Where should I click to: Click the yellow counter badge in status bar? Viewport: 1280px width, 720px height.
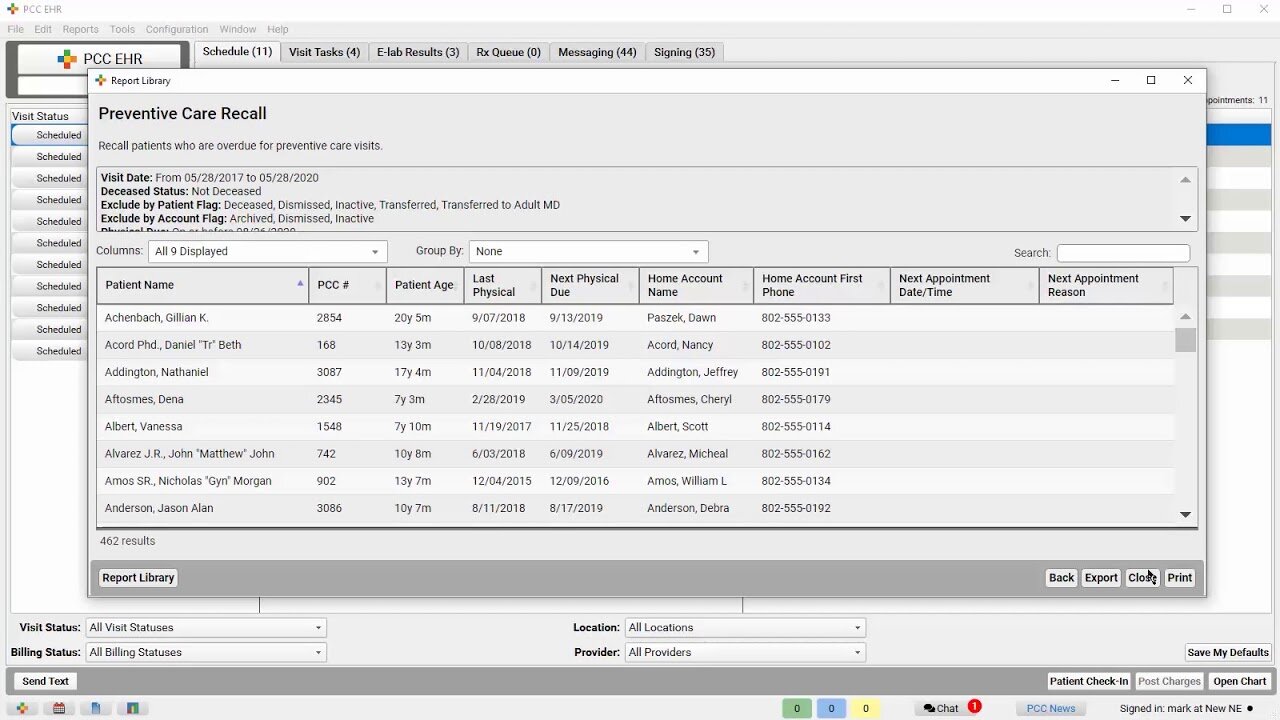point(866,708)
